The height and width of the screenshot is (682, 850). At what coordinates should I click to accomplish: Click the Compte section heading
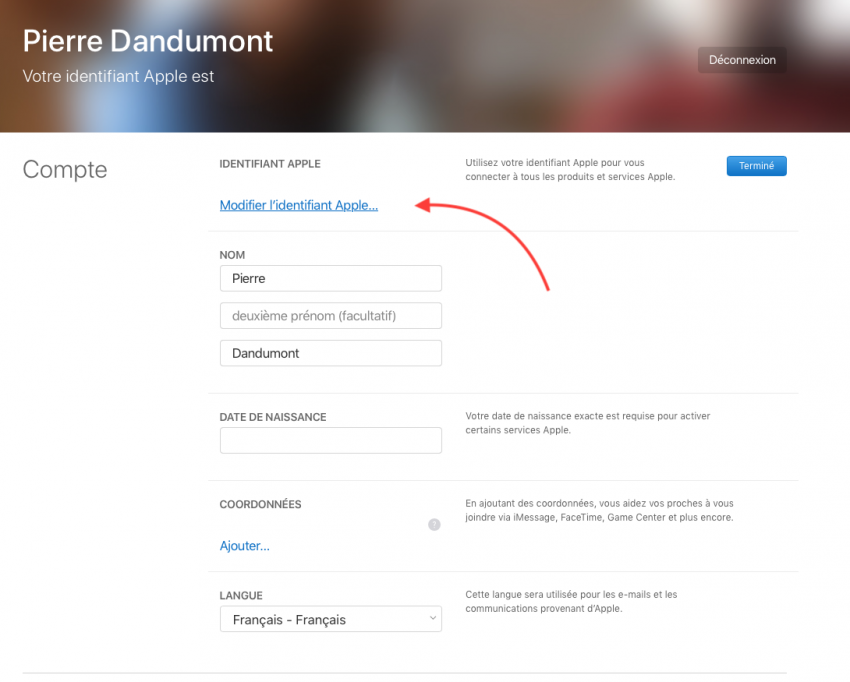65,170
